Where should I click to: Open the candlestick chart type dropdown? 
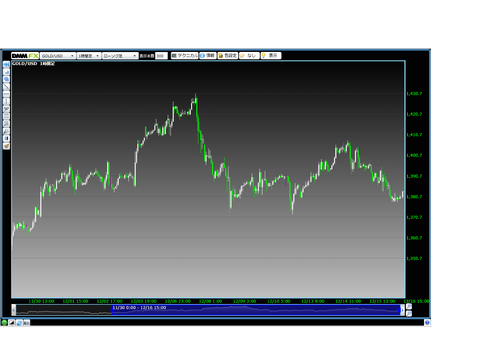tap(120, 56)
